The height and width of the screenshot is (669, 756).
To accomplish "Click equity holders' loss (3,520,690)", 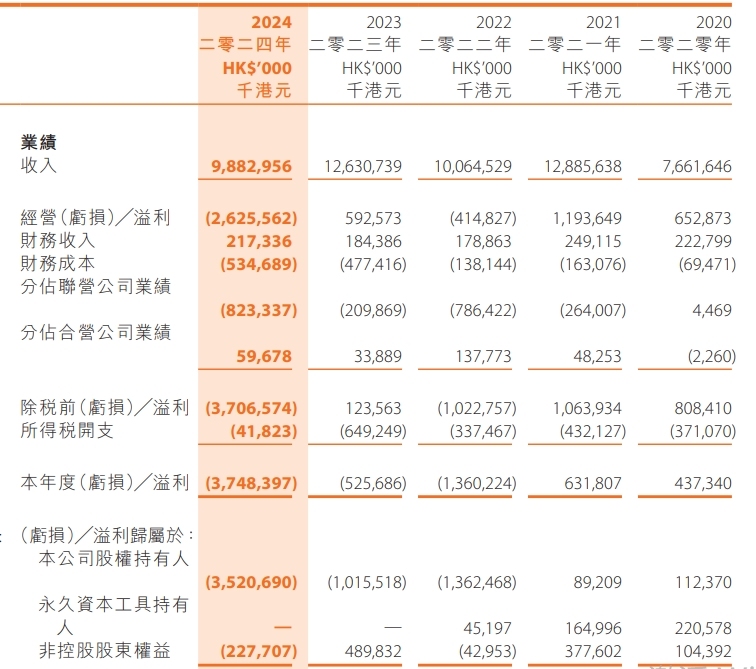I will [x=251, y=582].
